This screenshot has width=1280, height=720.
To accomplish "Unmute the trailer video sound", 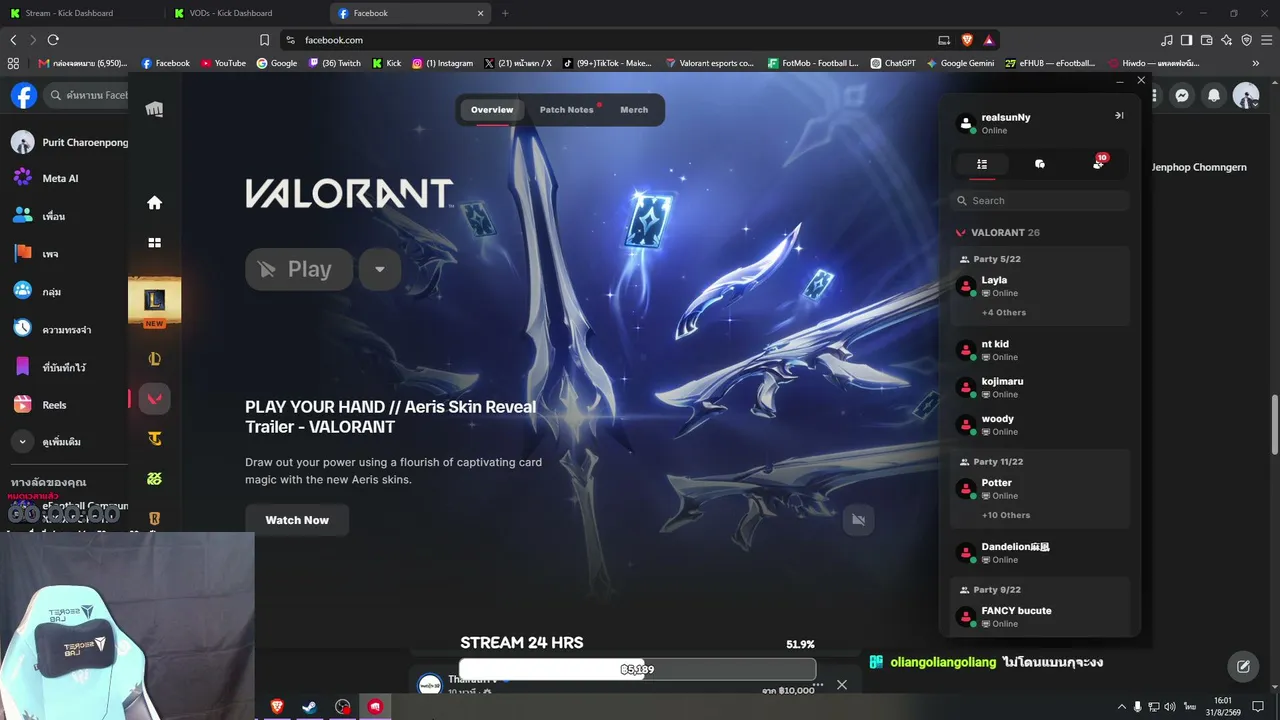I will (858, 519).
